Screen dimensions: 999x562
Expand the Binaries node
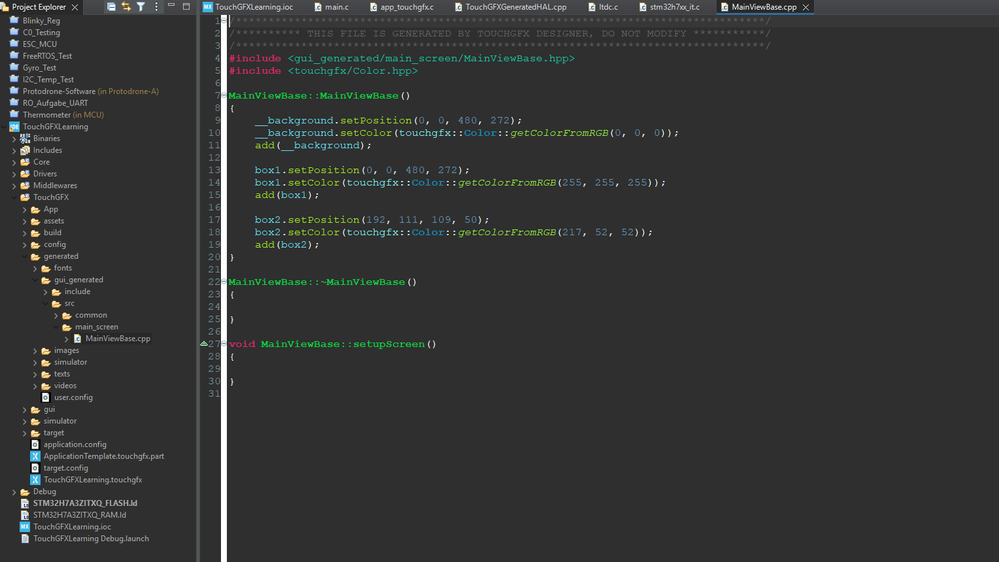[x=14, y=139]
